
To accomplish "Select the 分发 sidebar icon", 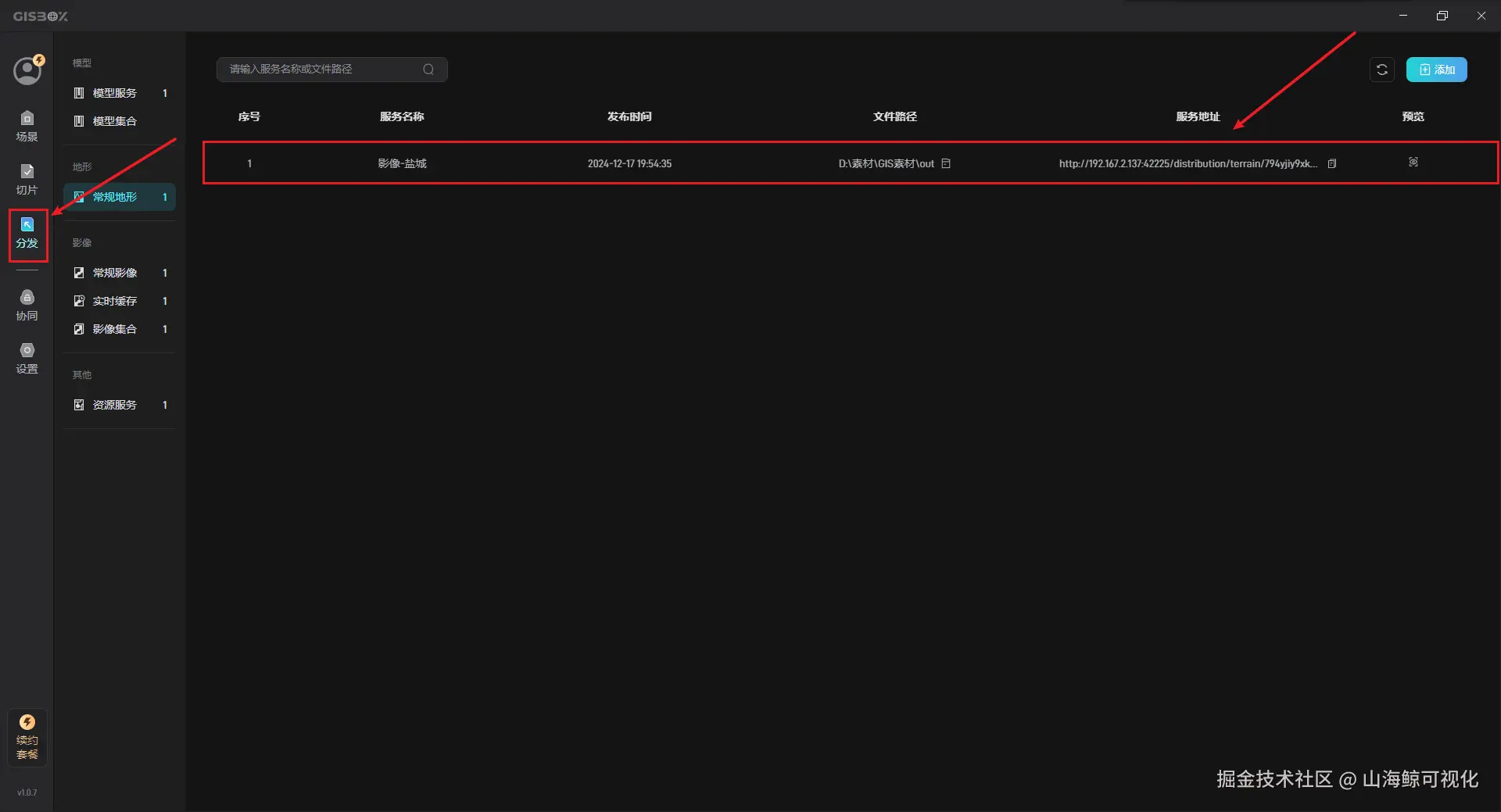I will click(x=27, y=234).
